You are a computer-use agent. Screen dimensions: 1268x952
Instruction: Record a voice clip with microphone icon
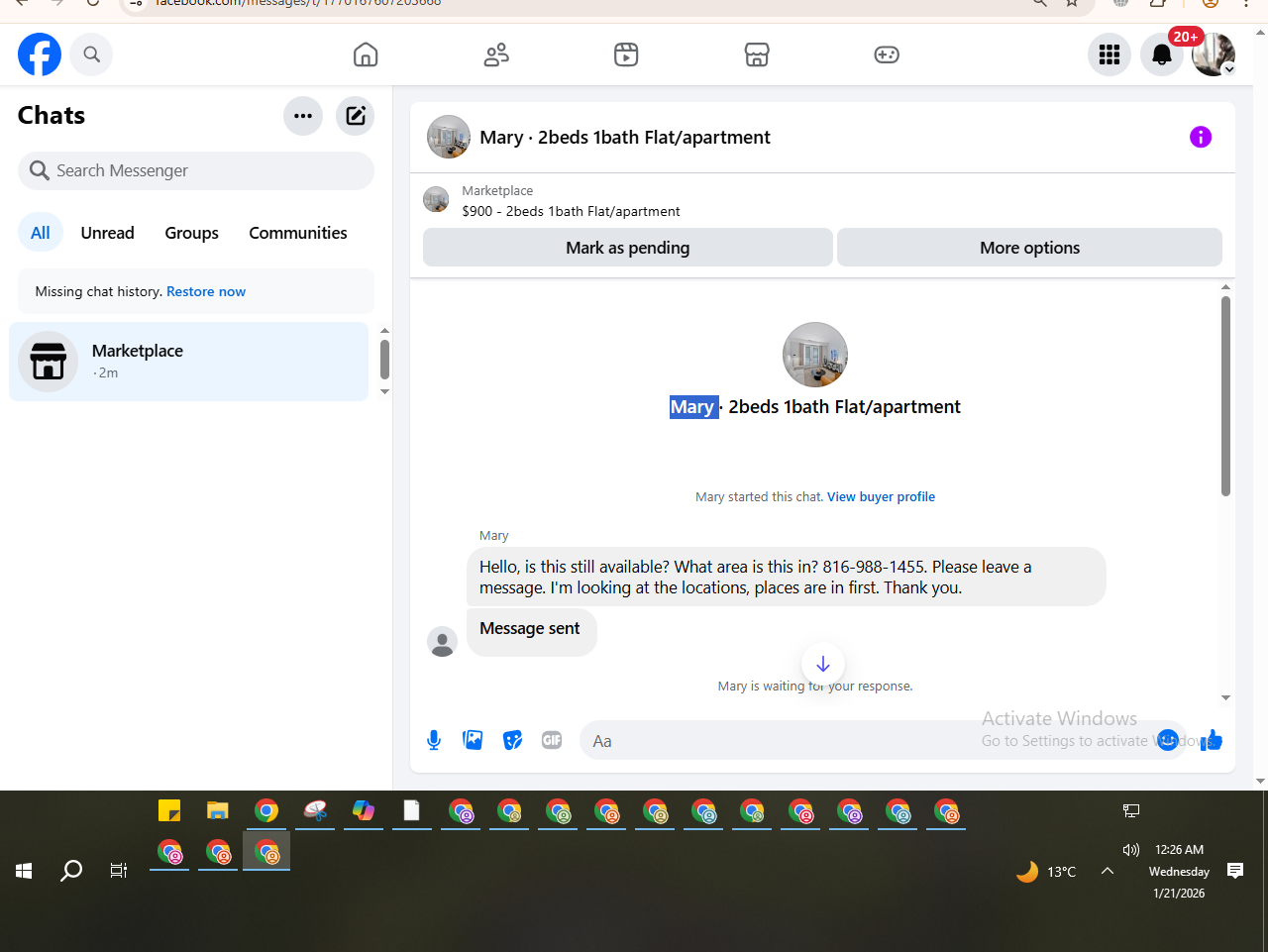434,740
